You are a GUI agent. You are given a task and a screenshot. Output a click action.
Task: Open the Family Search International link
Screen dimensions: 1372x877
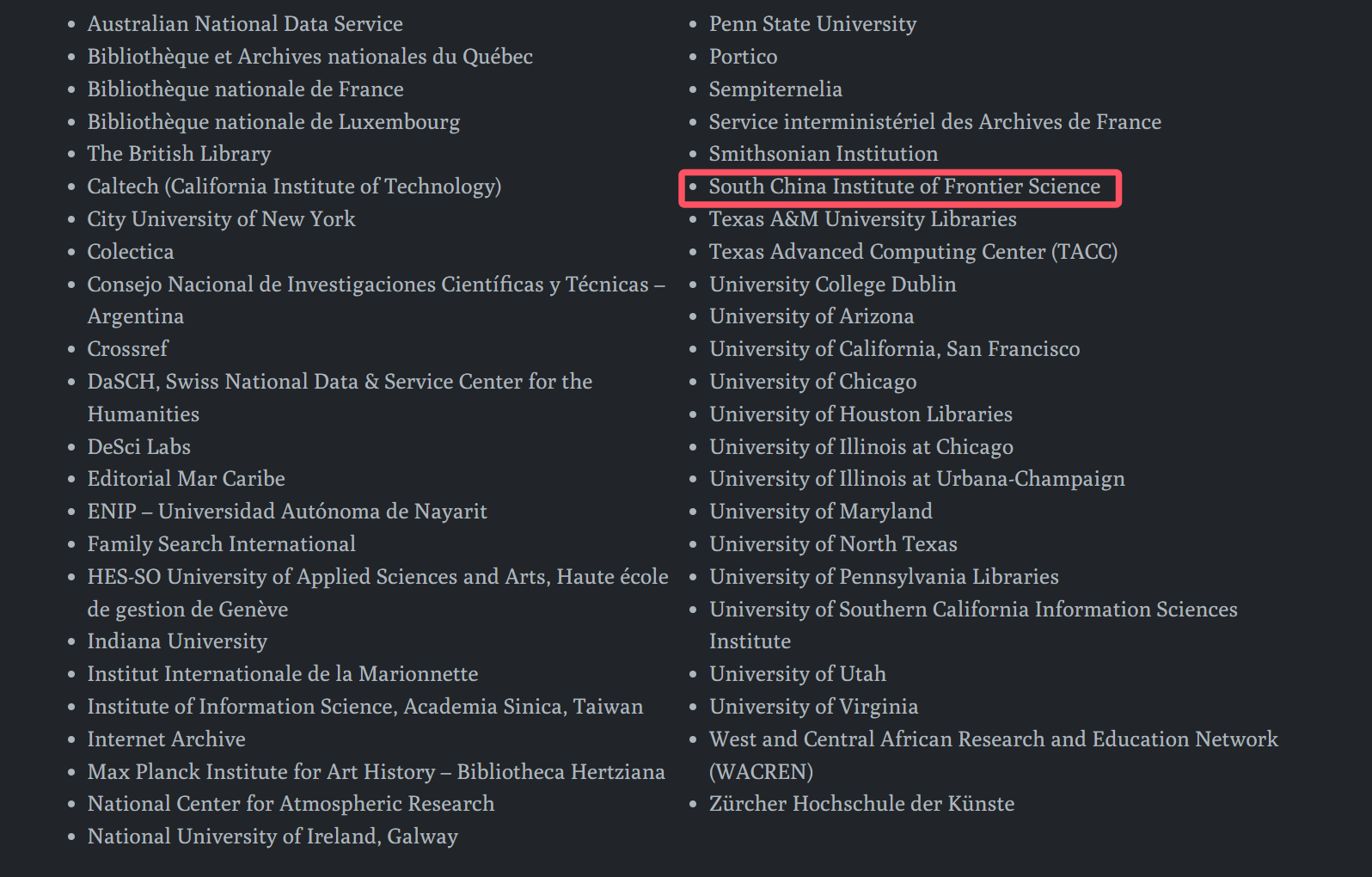[x=221, y=544]
